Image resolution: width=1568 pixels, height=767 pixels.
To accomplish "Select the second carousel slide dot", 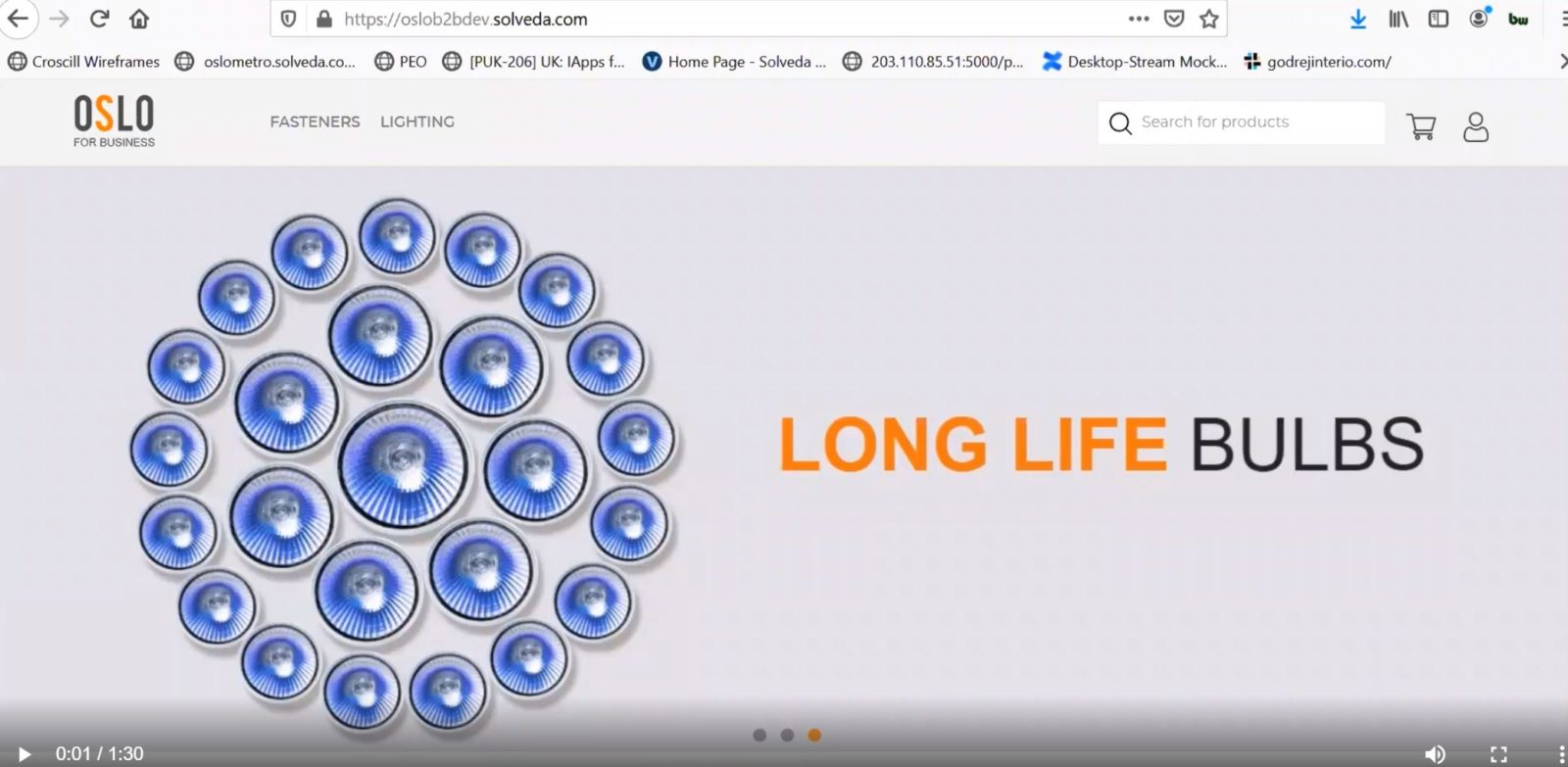I will click(787, 735).
